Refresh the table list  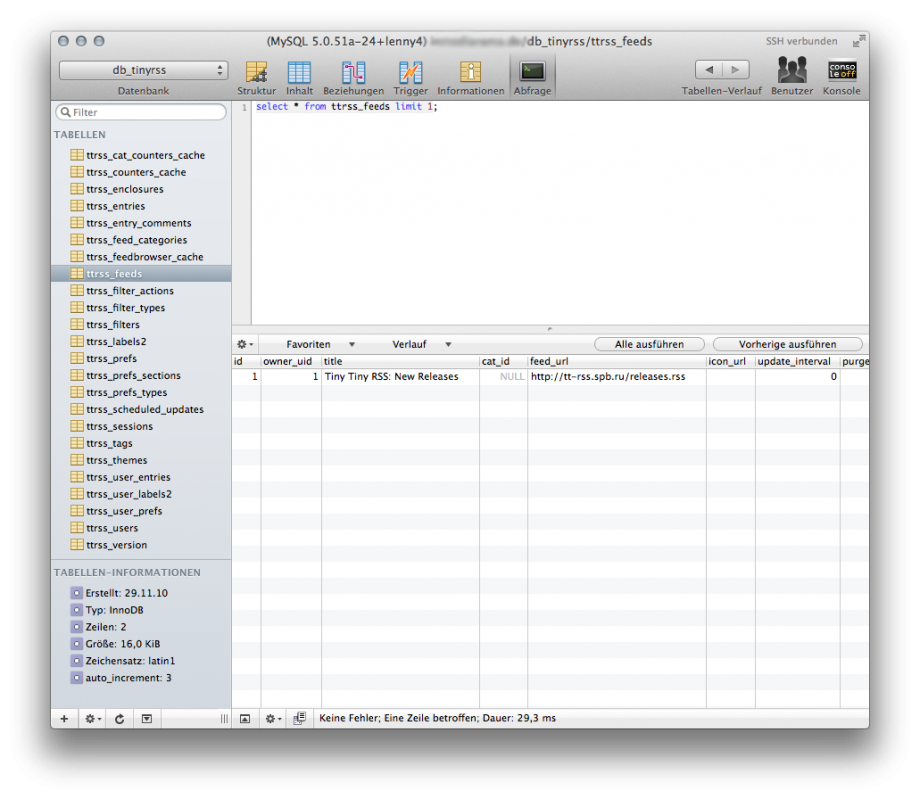click(119, 719)
